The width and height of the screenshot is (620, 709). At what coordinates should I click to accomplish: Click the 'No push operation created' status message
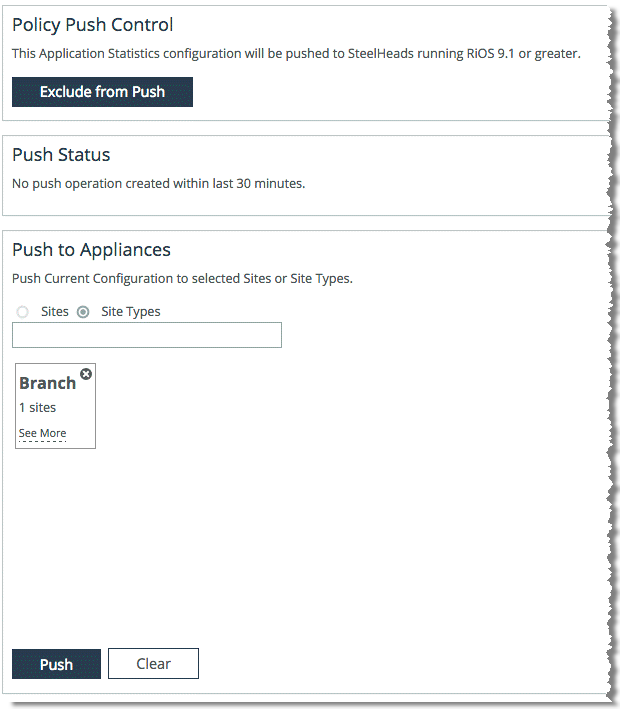click(159, 184)
